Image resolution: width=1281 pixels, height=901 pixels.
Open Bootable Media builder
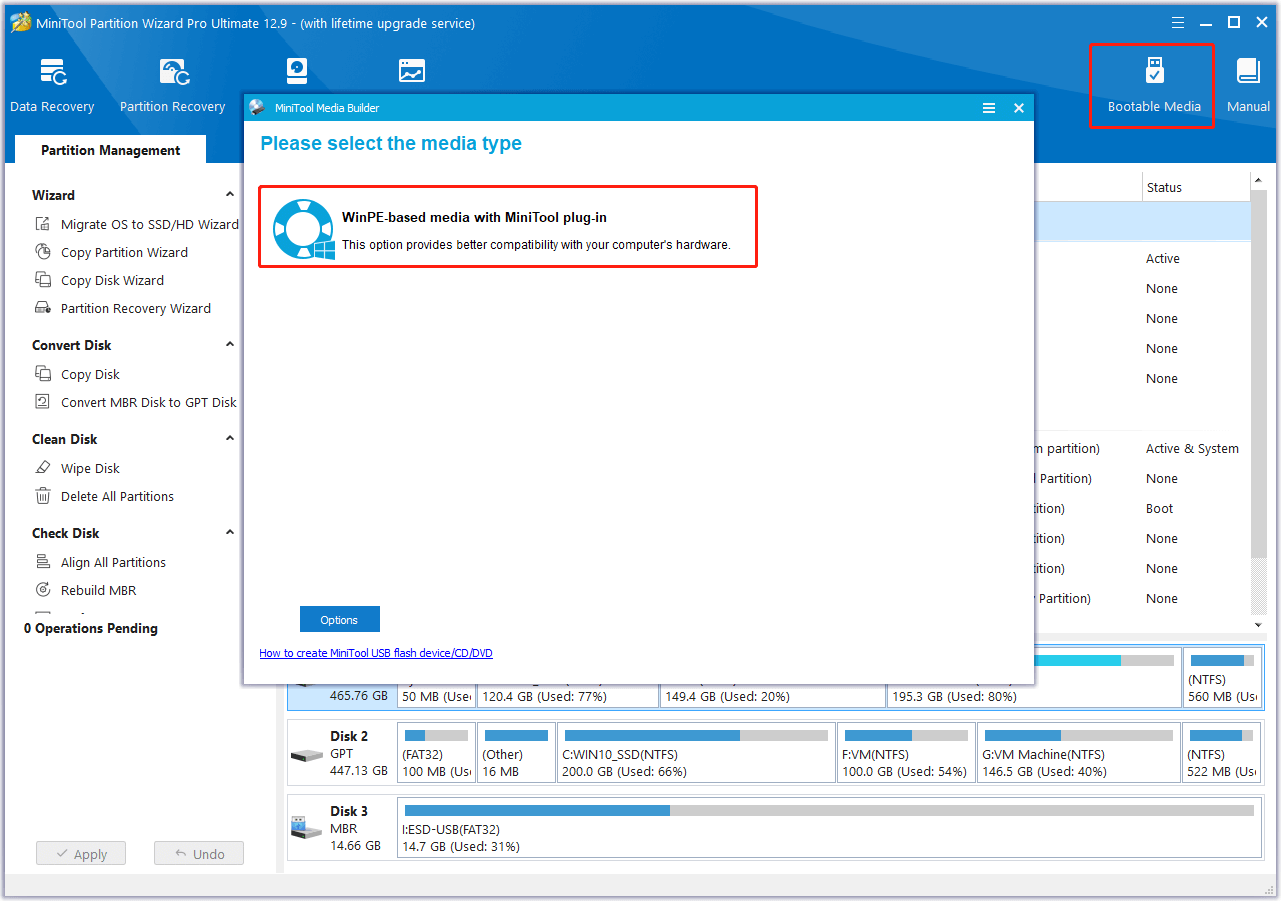(x=1154, y=86)
